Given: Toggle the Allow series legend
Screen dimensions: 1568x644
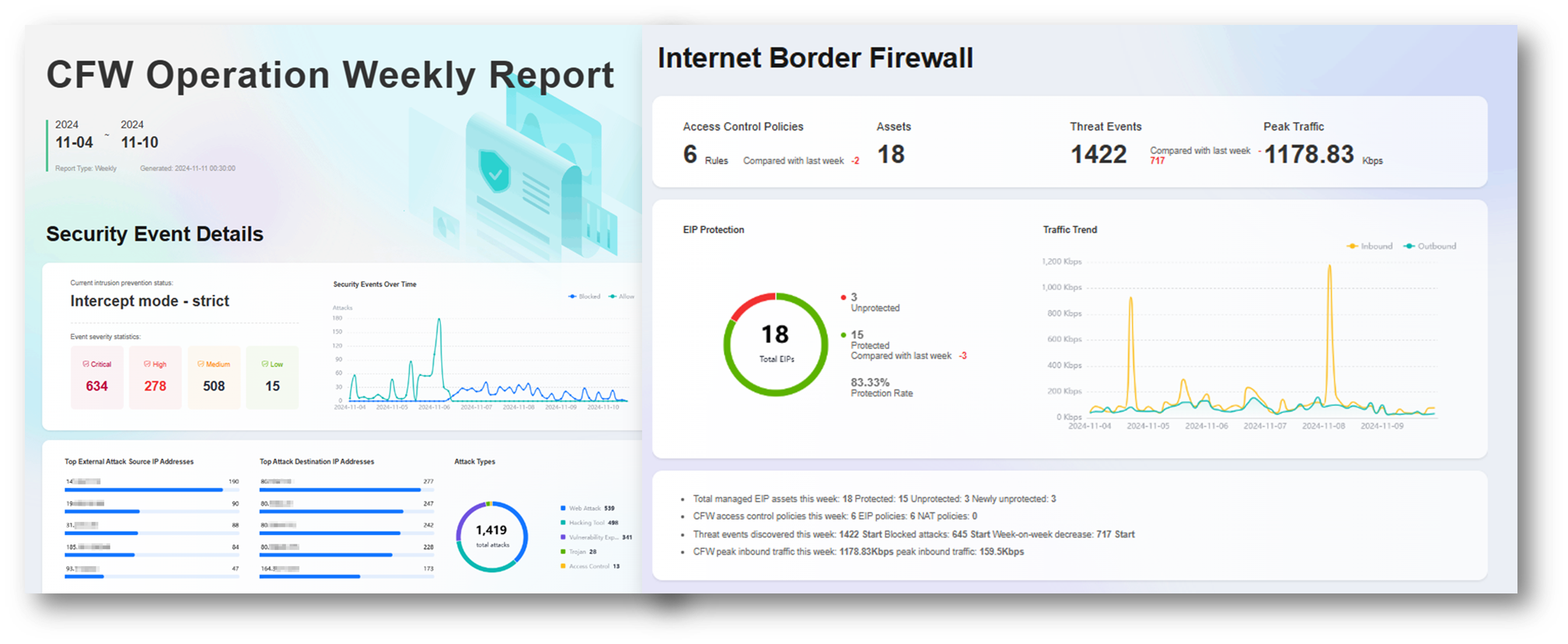Looking at the screenshot, I should tap(622, 296).
